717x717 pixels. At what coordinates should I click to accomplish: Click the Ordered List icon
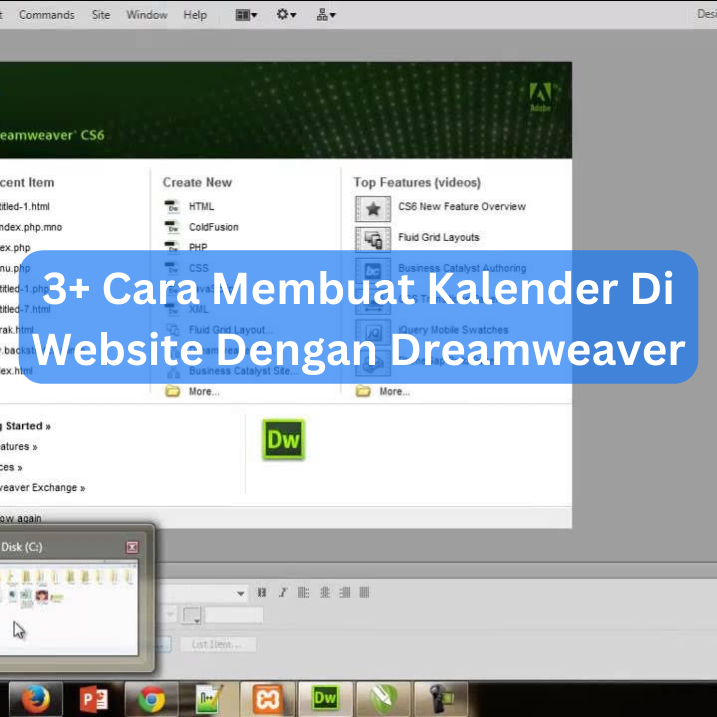pos(325,593)
